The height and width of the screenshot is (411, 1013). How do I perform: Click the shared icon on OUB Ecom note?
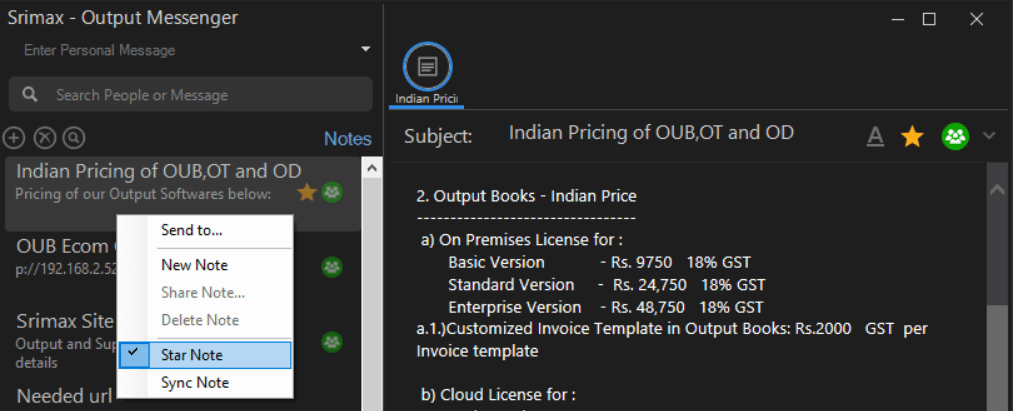tap(332, 266)
